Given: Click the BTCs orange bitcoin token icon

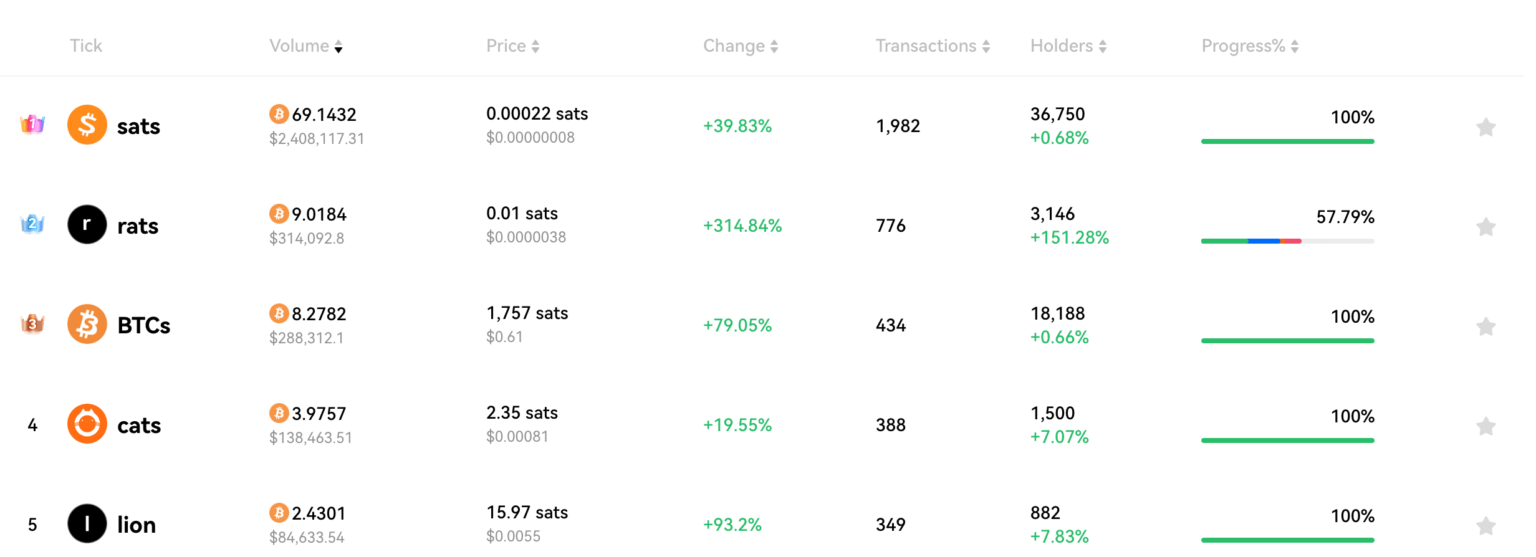Looking at the screenshot, I should (87, 325).
